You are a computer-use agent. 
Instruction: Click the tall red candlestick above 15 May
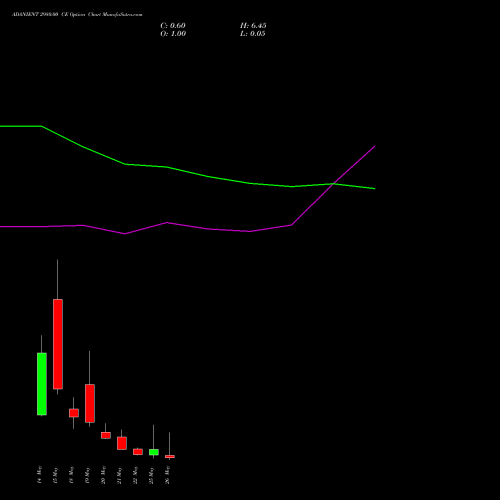(58, 344)
